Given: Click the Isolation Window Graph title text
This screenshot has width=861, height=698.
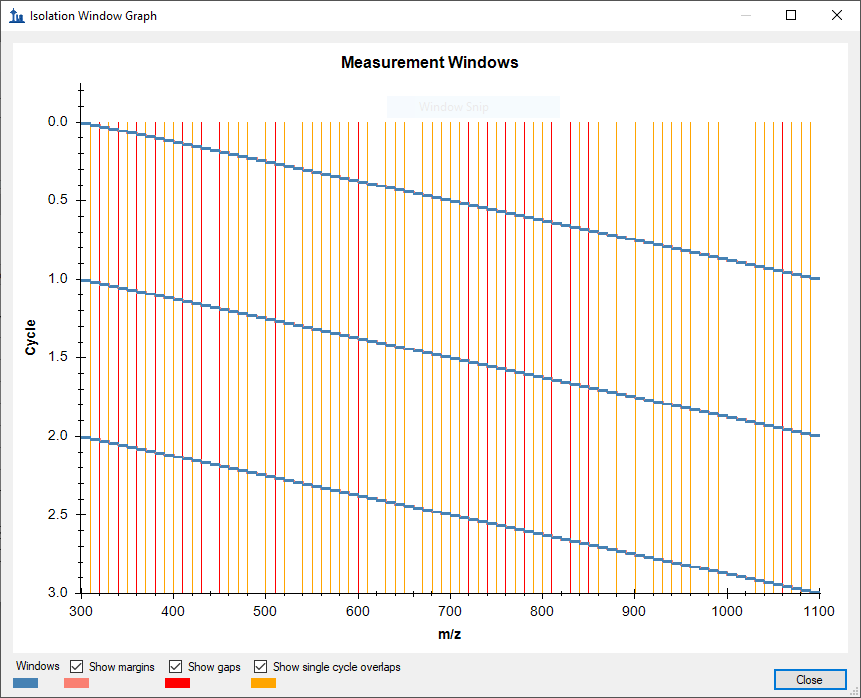Looking at the screenshot, I should [93, 16].
